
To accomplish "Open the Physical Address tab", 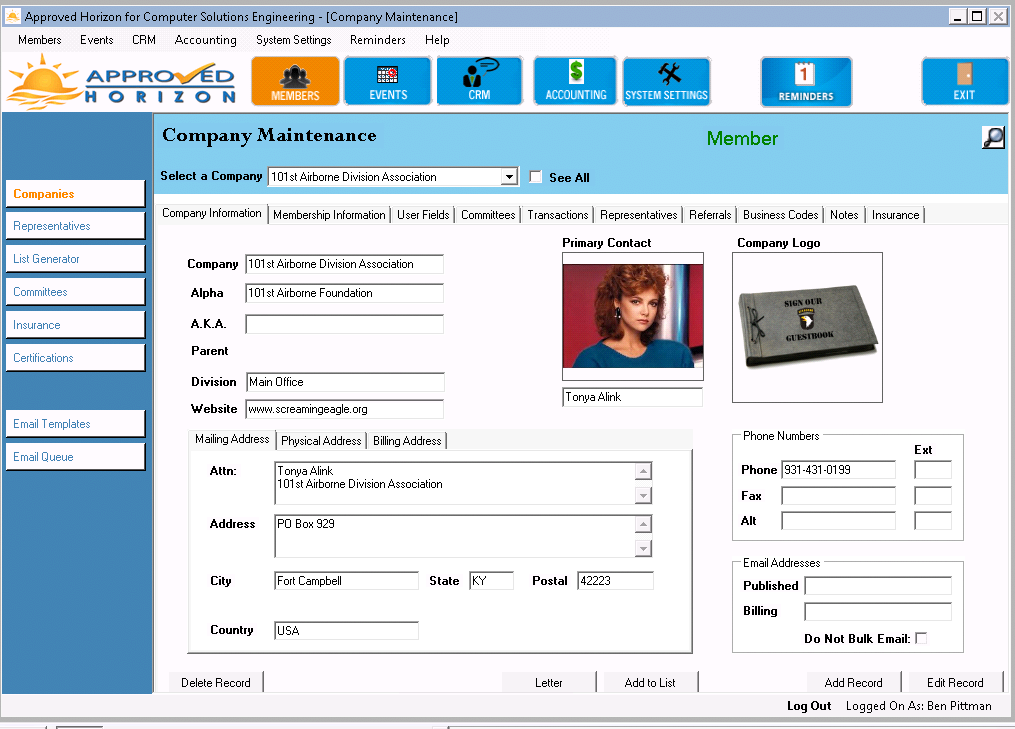I will tap(321, 441).
